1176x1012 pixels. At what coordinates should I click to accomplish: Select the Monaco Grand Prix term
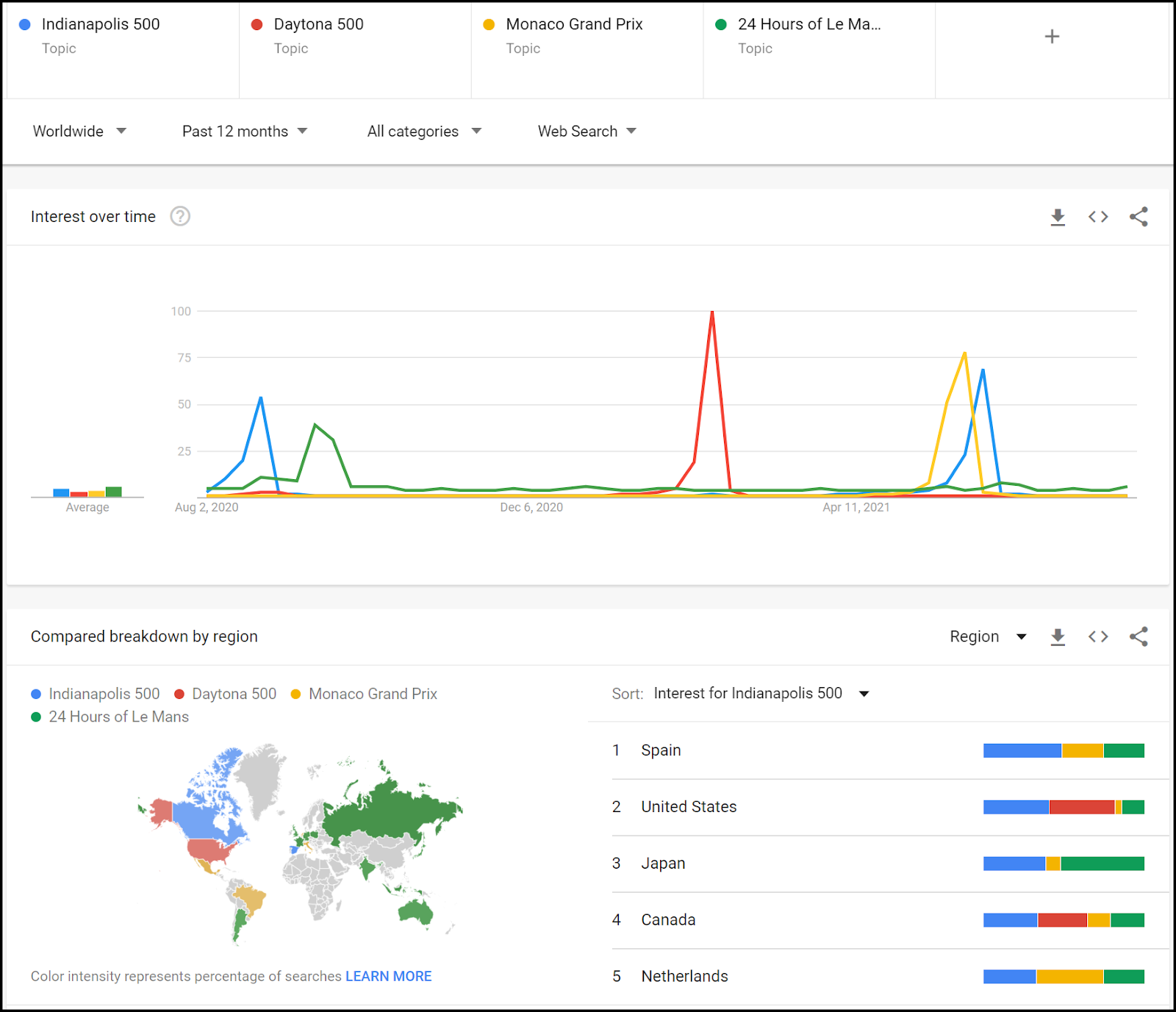574,24
